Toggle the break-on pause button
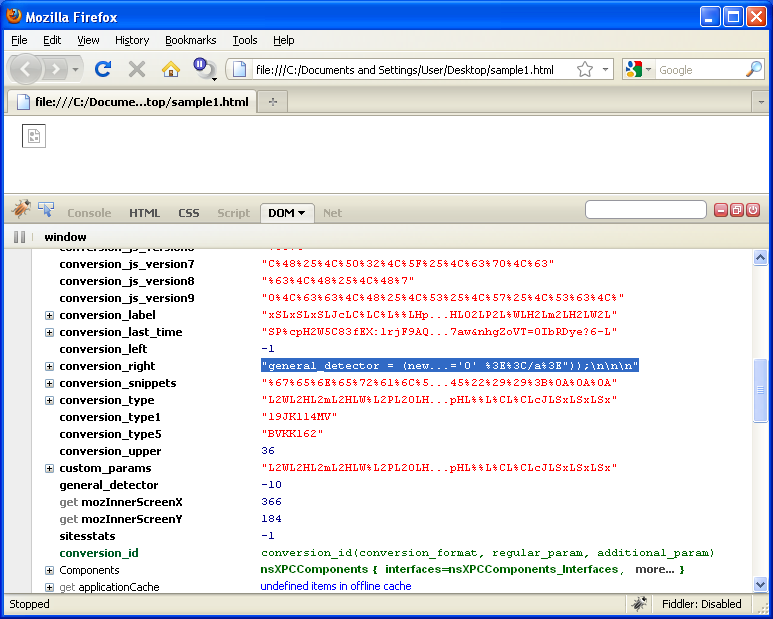The width and height of the screenshot is (773, 619). 20,237
